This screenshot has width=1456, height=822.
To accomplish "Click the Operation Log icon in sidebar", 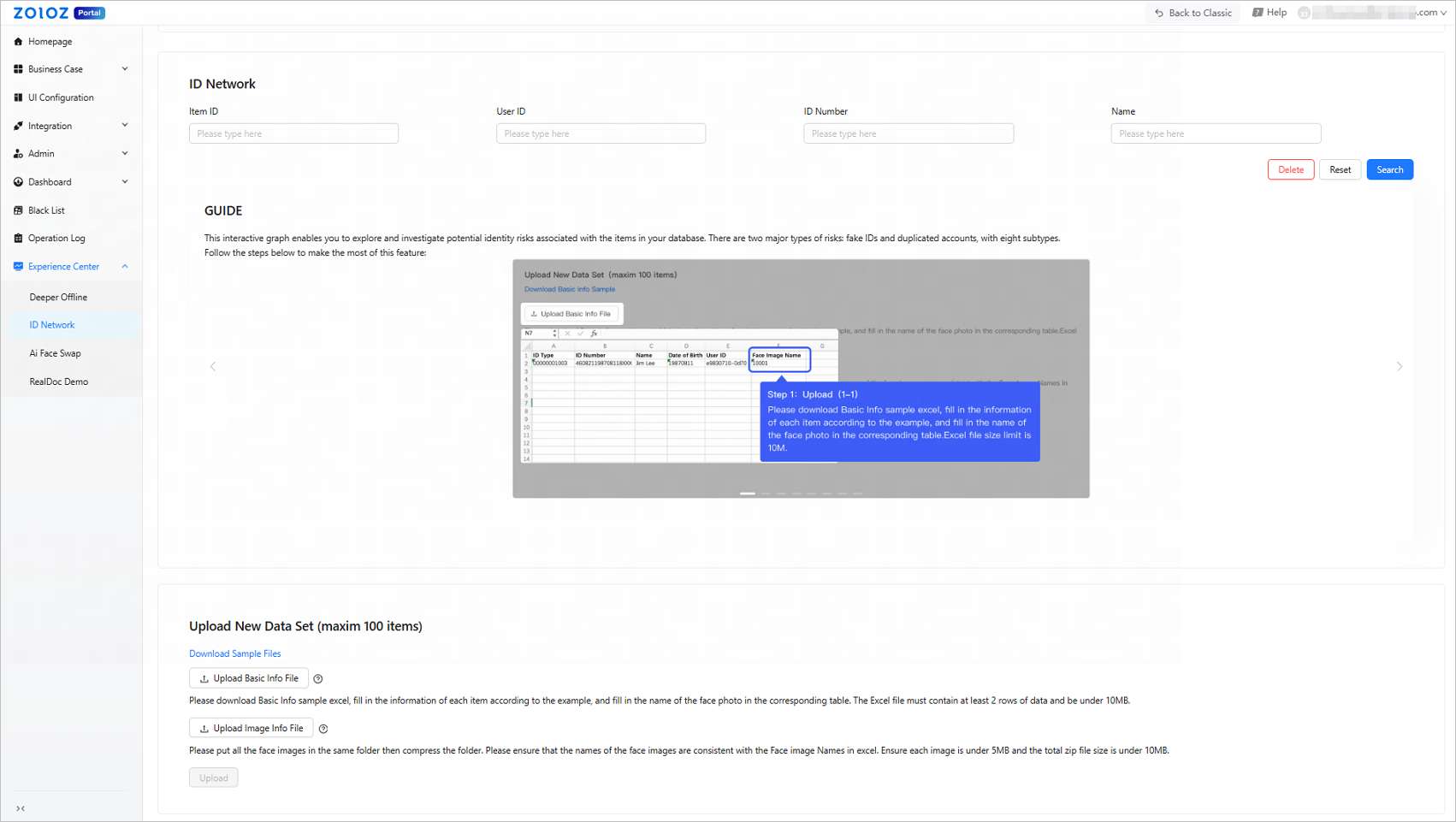I will coord(18,239).
